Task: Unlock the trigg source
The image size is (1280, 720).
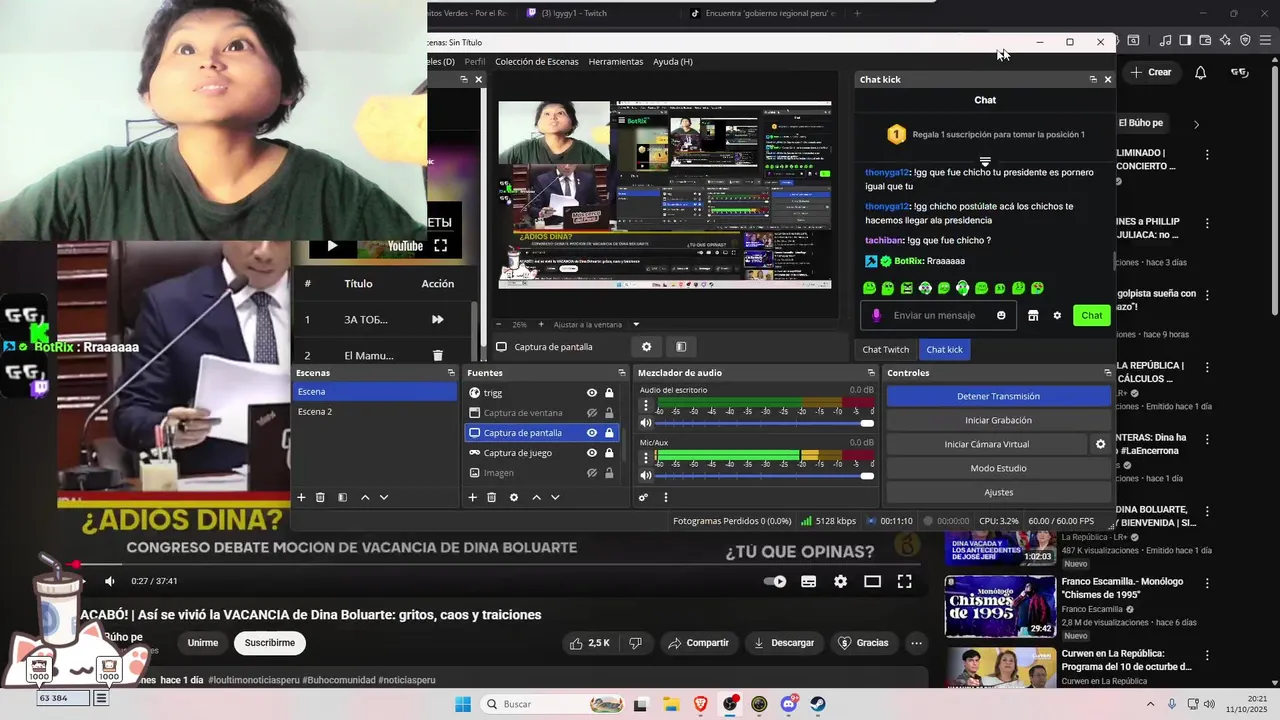Action: point(609,393)
